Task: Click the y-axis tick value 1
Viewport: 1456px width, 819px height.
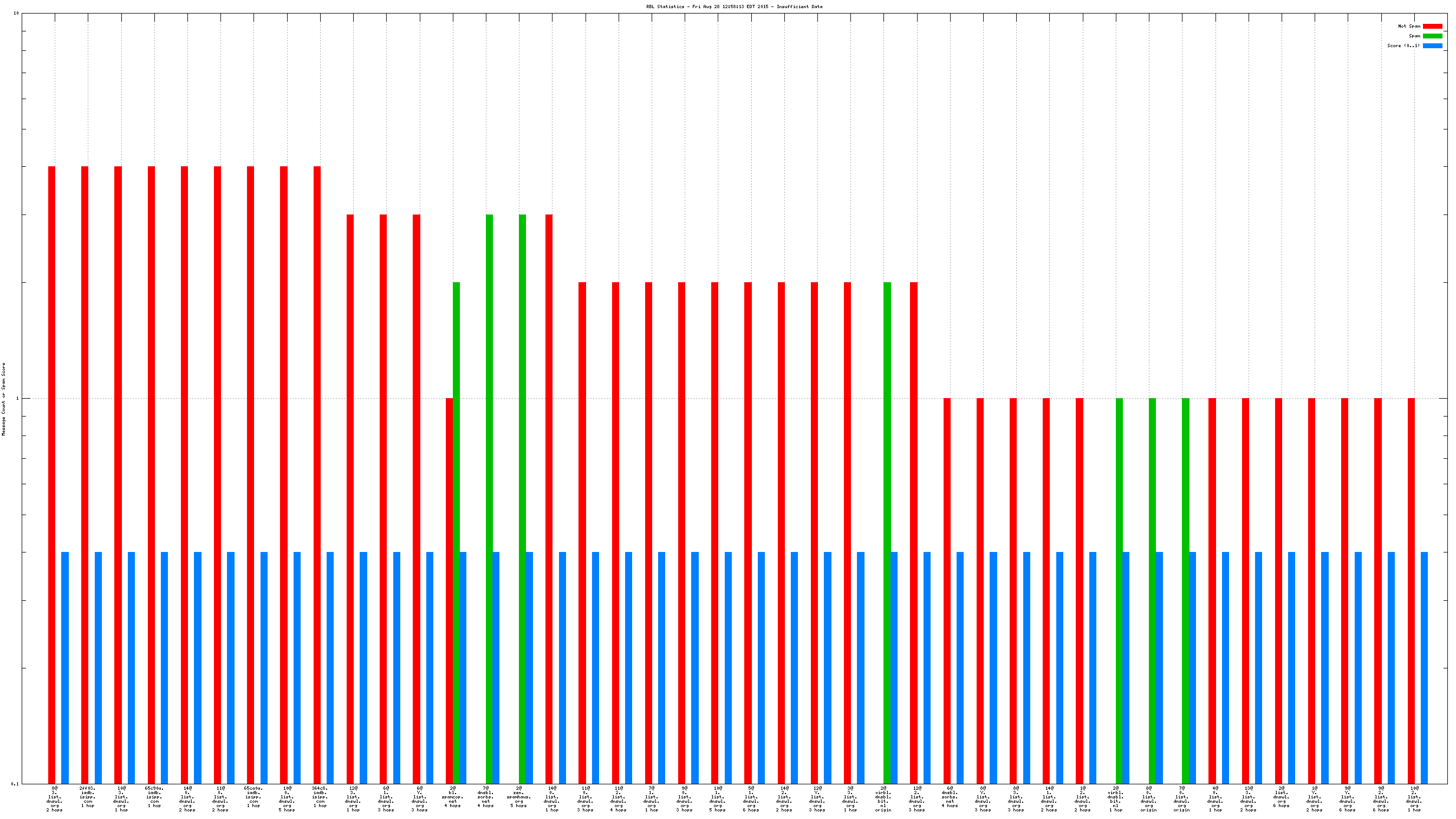Action: [17, 399]
